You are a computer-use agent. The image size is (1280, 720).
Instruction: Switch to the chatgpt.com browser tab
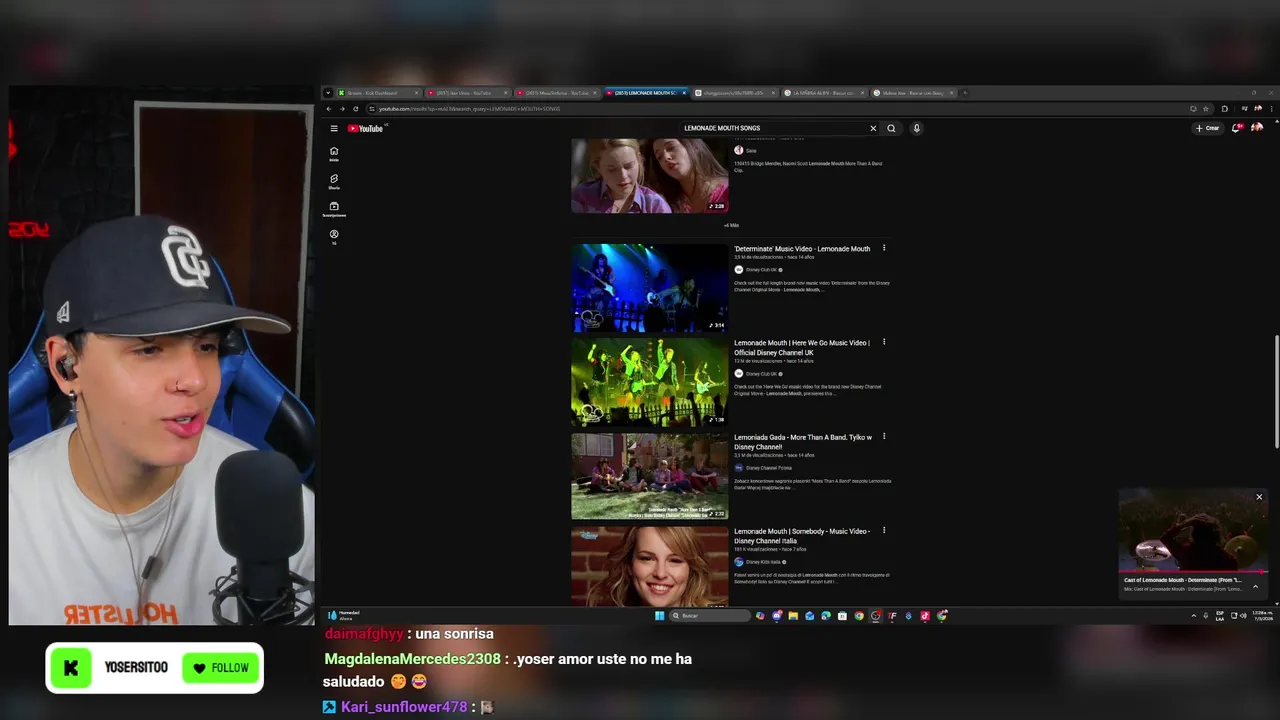point(733,93)
